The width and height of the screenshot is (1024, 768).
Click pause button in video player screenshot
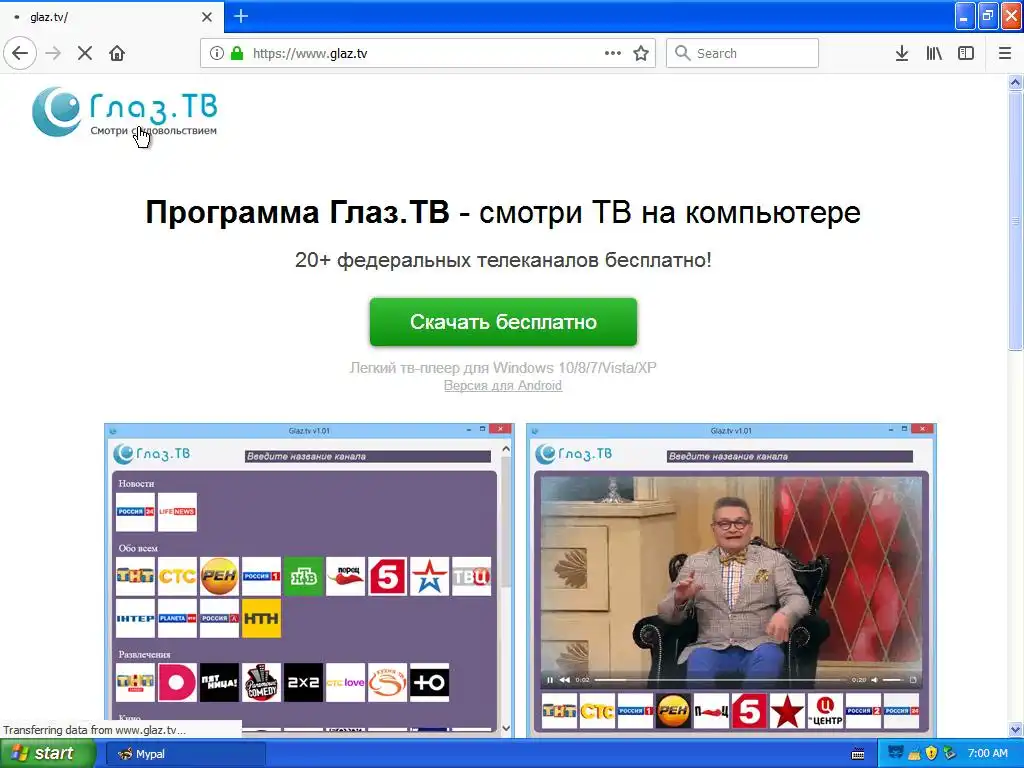point(550,680)
